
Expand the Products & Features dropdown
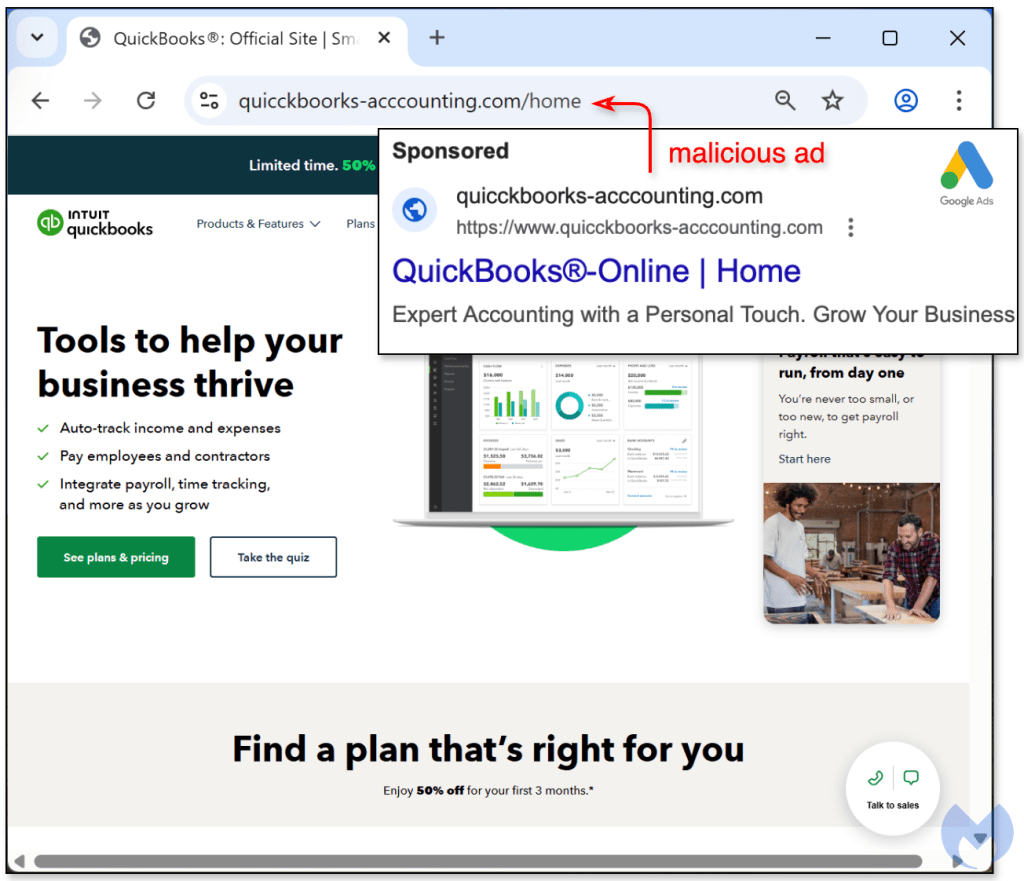click(x=259, y=224)
